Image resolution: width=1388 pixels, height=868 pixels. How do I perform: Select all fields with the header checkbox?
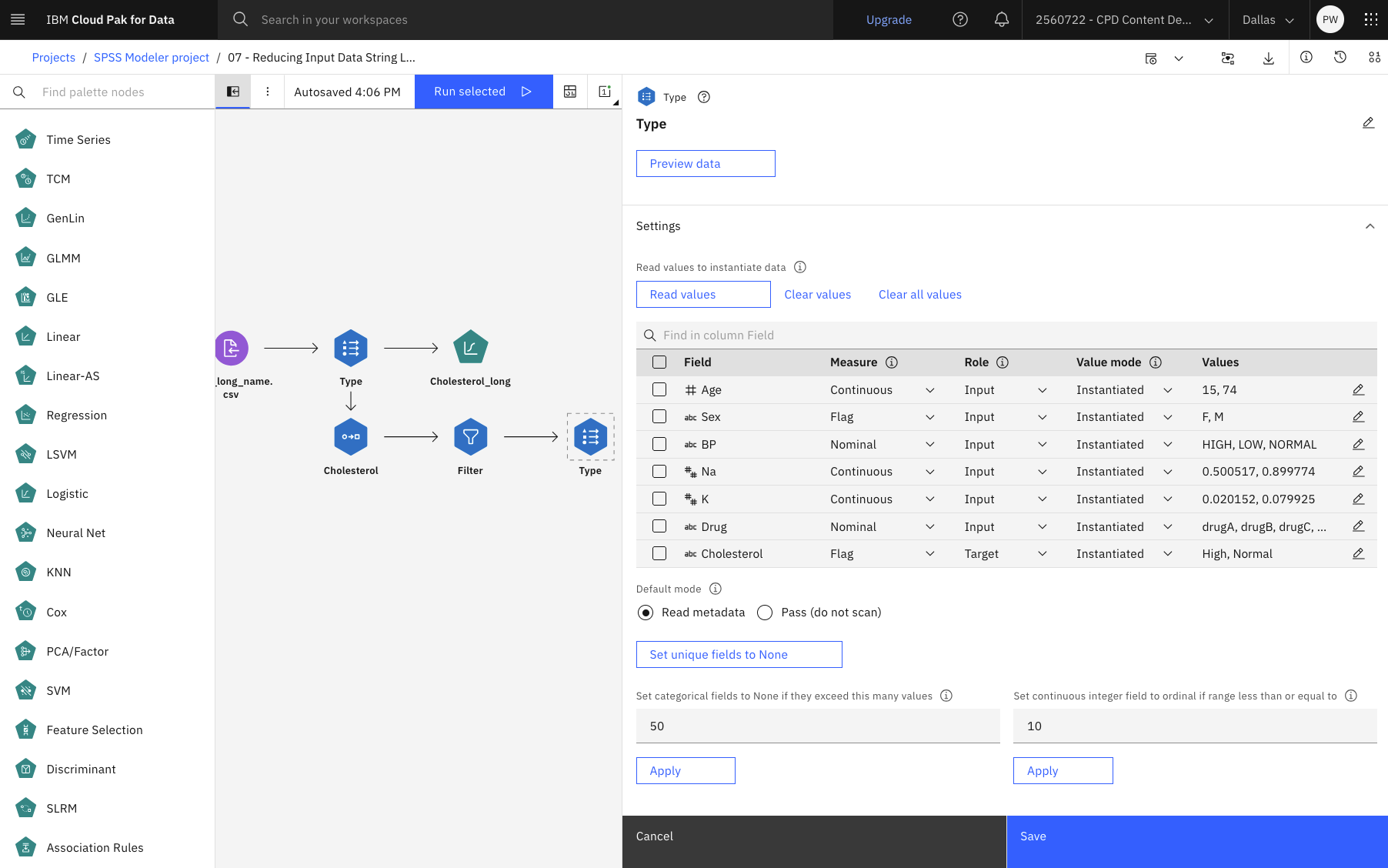[x=659, y=362]
